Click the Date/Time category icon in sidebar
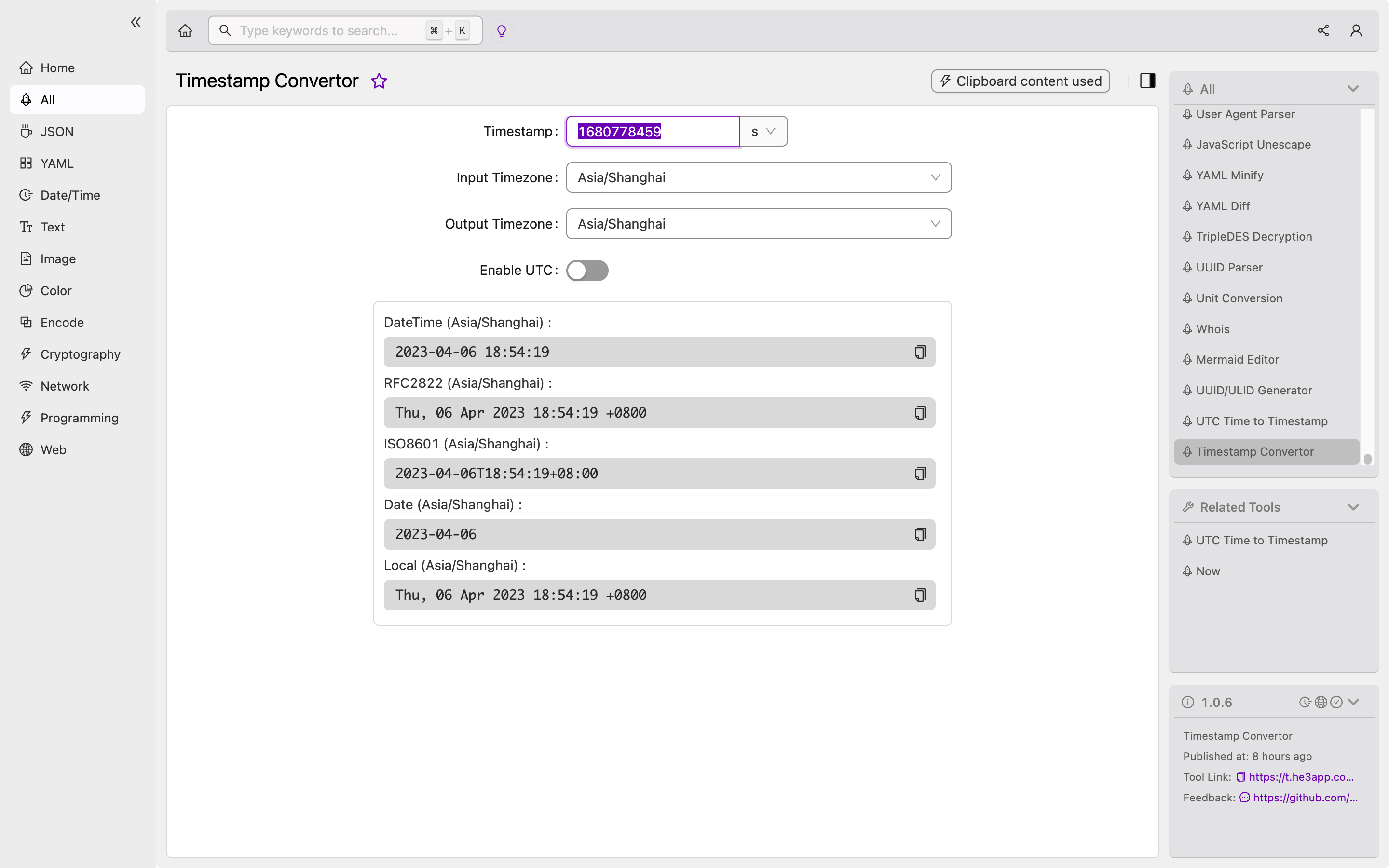This screenshot has height=868, width=1389. (x=25, y=195)
